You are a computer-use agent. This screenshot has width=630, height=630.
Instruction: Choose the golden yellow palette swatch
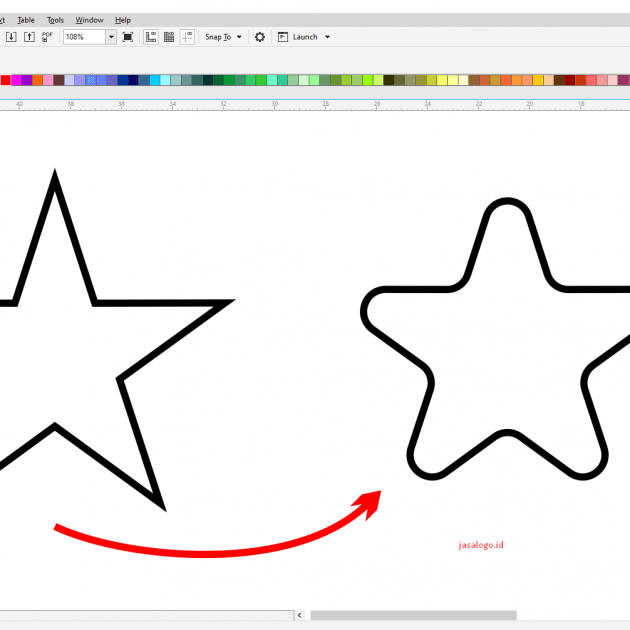(538, 80)
